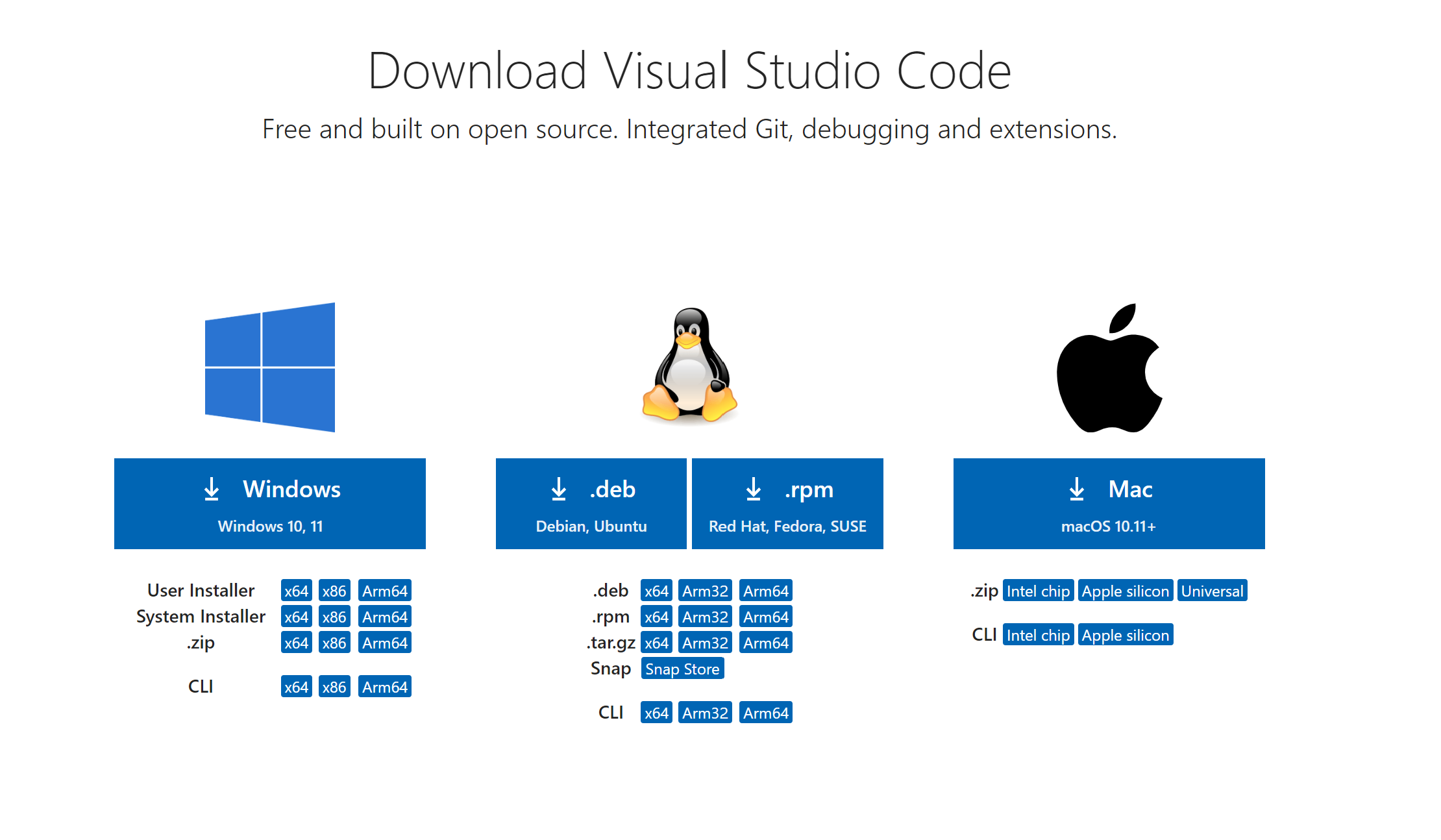Click the download arrow icon on Mac button
Image resolution: width=1441 pixels, height=840 pixels.
[x=1077, y=489]
